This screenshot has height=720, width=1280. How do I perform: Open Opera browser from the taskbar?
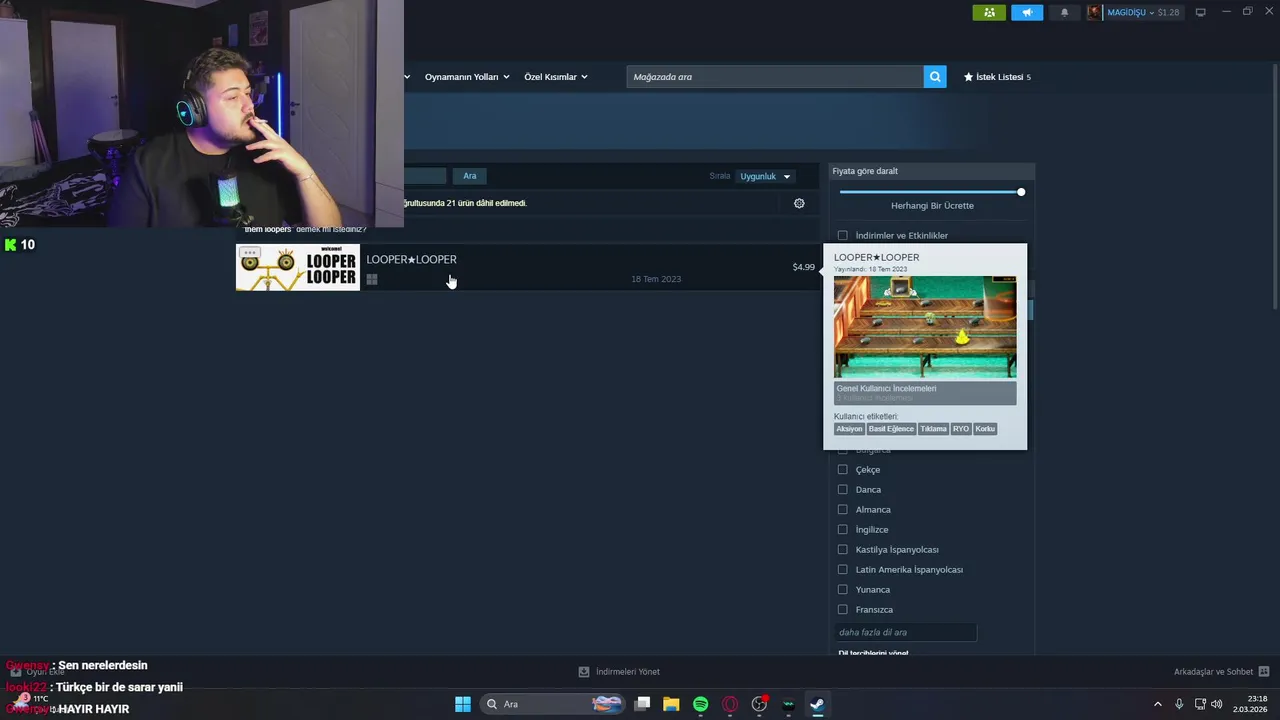click(730, 704)
